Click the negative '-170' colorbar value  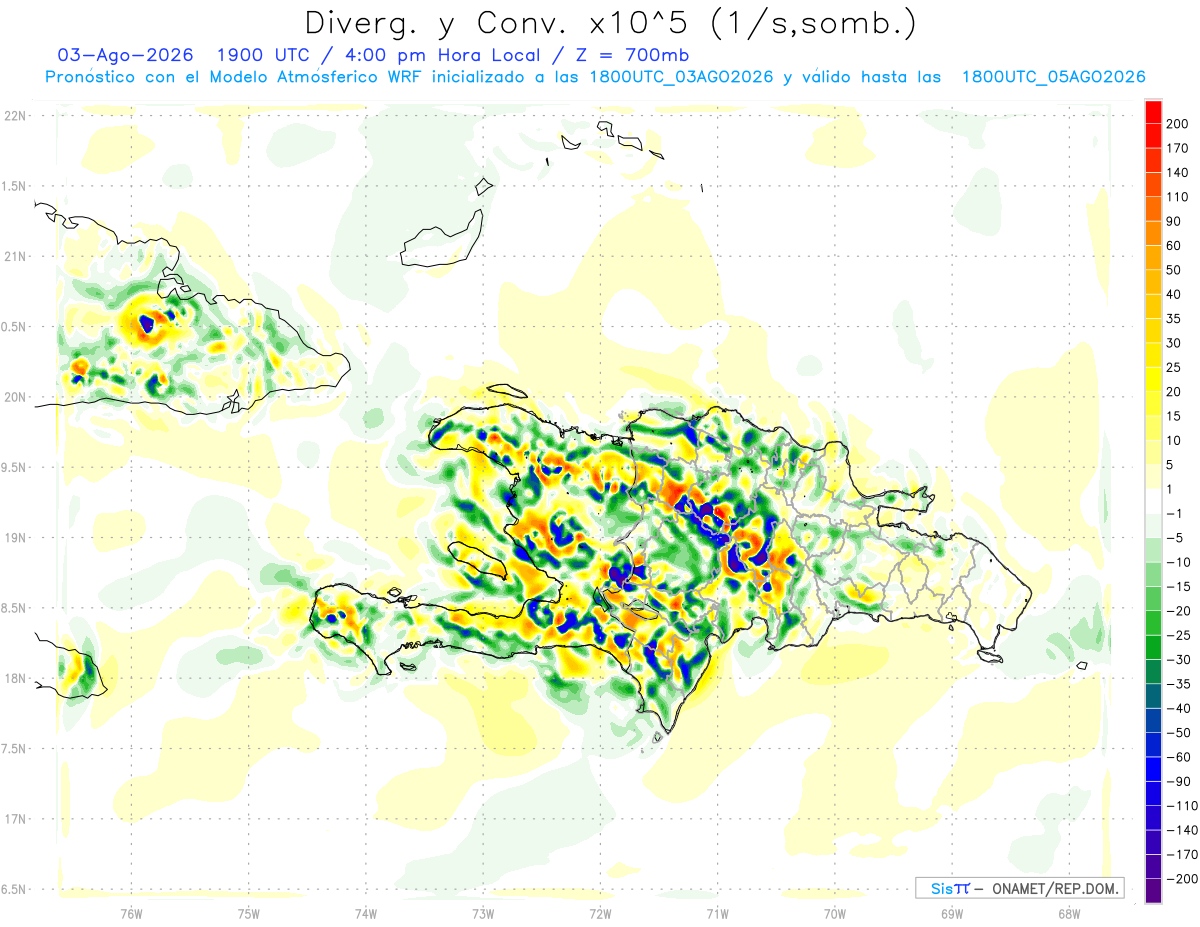click(1182, 855)
